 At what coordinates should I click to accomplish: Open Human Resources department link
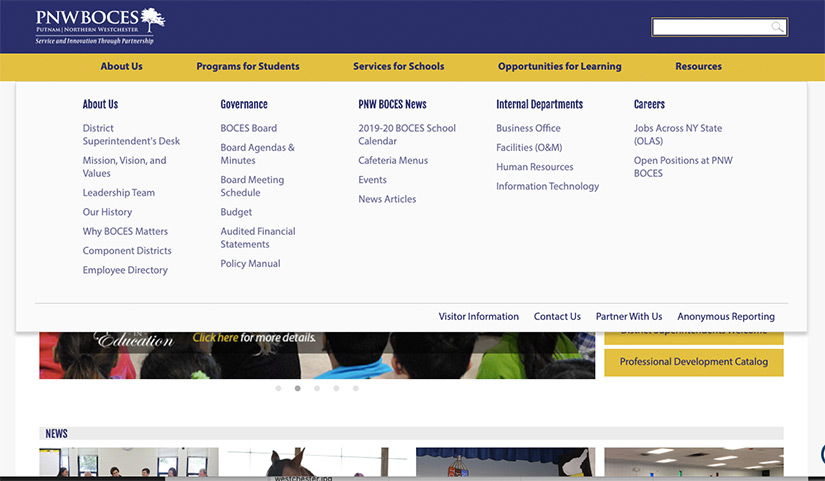[534, 167]
